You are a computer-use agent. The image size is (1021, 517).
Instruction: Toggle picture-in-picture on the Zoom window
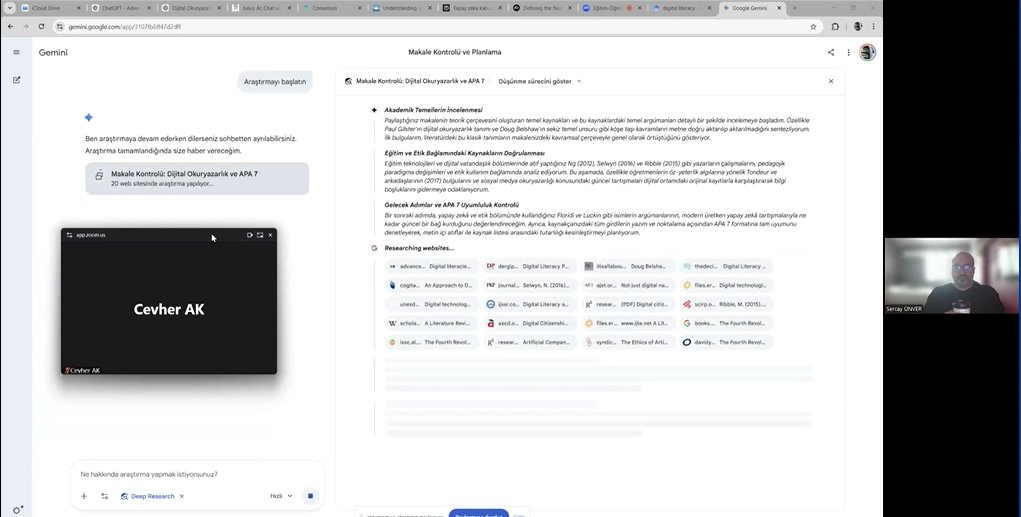tap(260, 235)
